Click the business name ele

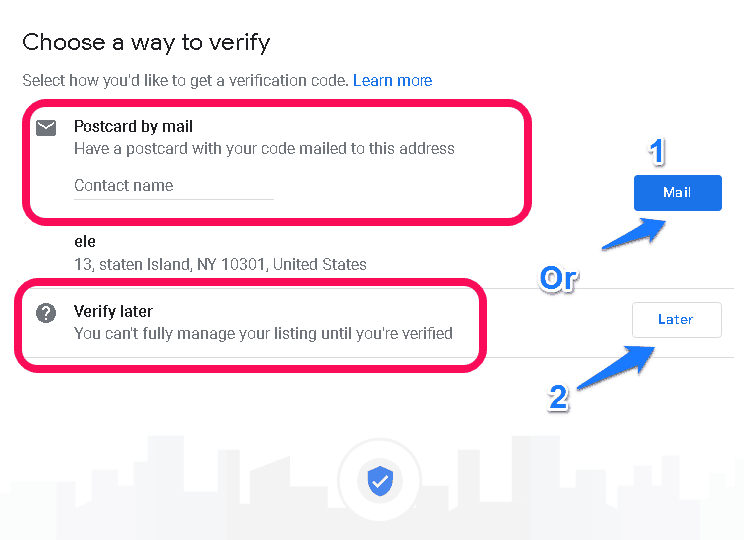pyautogui.click(x=85, y=242)
